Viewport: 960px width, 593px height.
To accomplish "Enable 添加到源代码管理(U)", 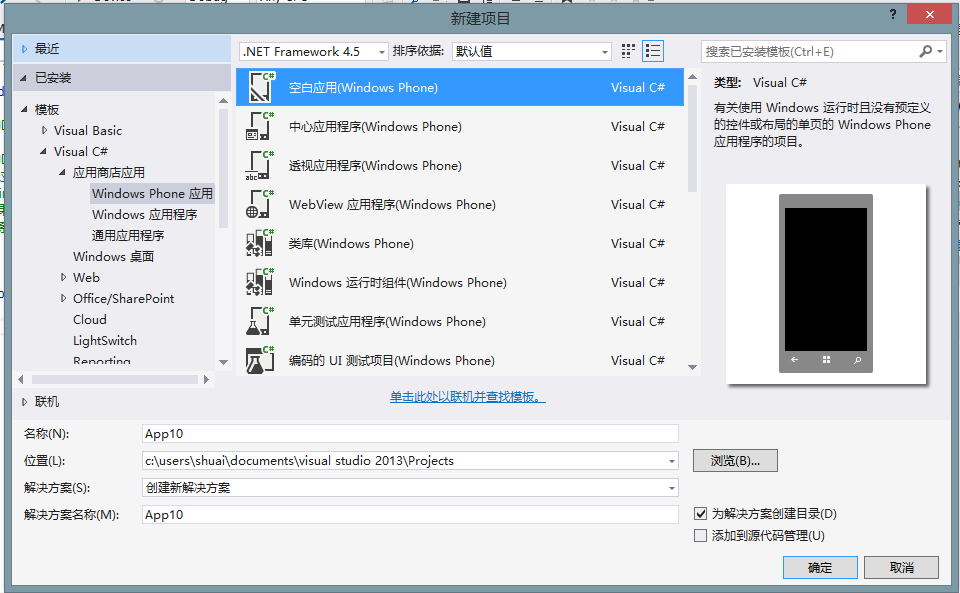I will tap(700, 535).
